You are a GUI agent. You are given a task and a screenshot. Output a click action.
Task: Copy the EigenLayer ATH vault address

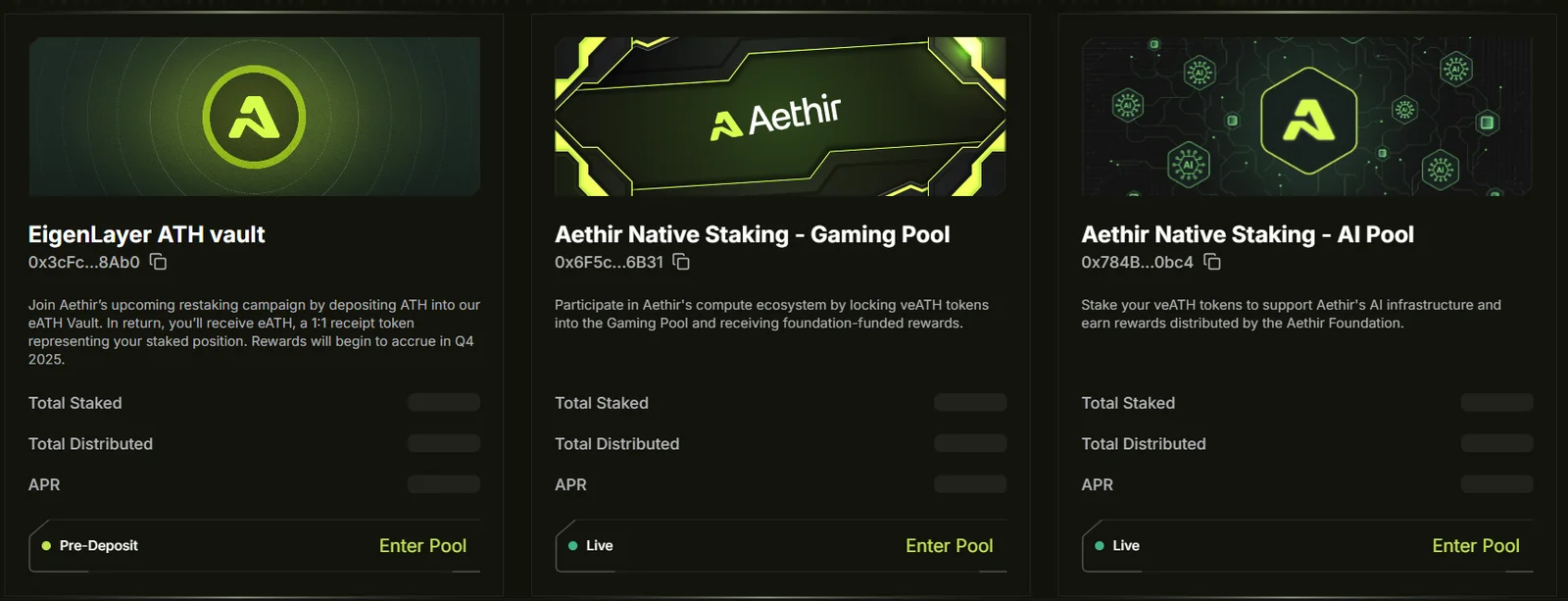[158, 262]
